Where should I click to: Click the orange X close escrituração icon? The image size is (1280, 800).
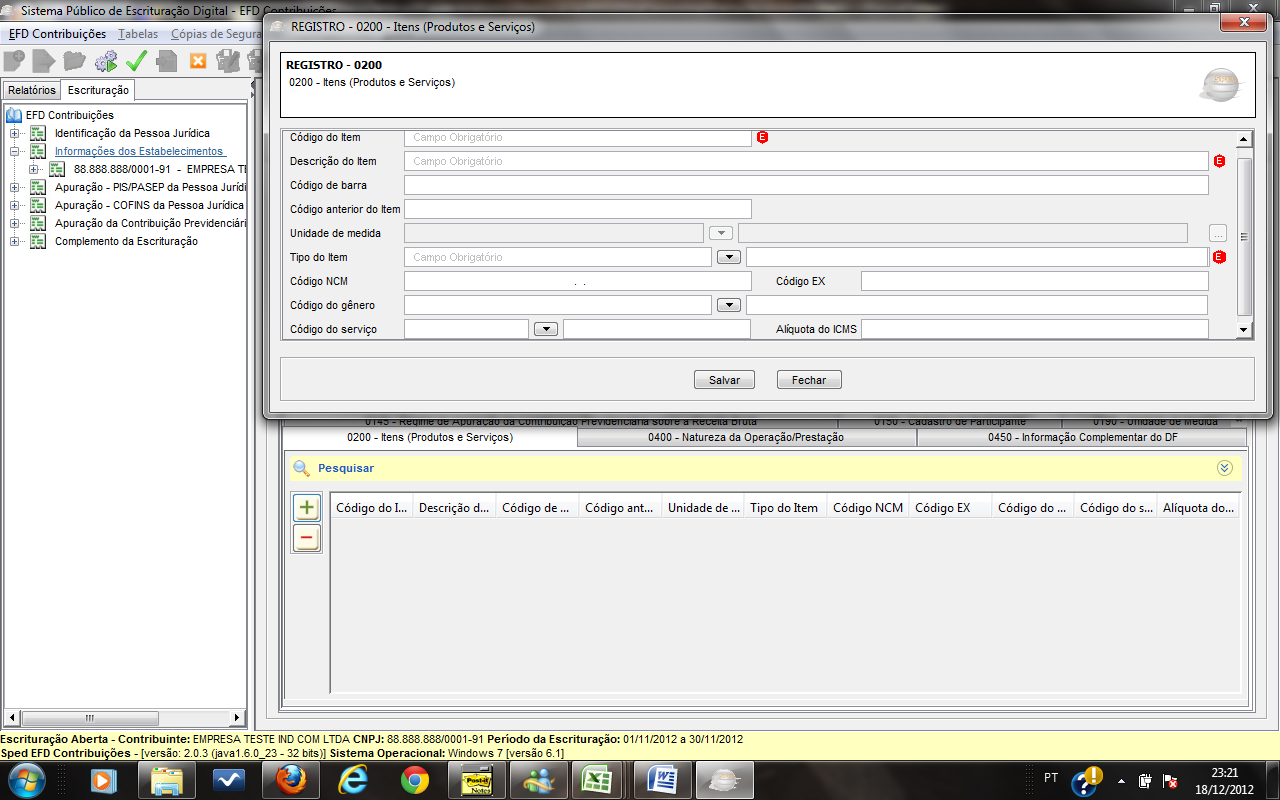(x=198, y=62)
